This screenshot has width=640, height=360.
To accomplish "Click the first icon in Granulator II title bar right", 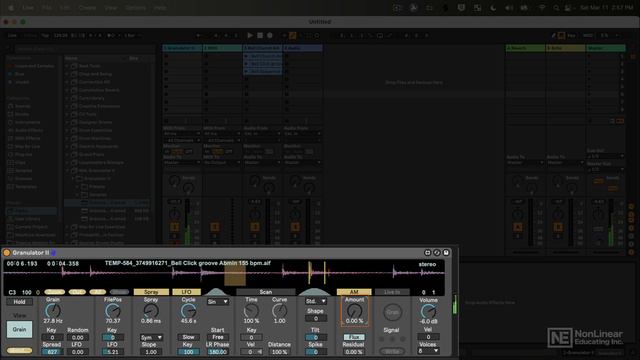I will (427, 253).
